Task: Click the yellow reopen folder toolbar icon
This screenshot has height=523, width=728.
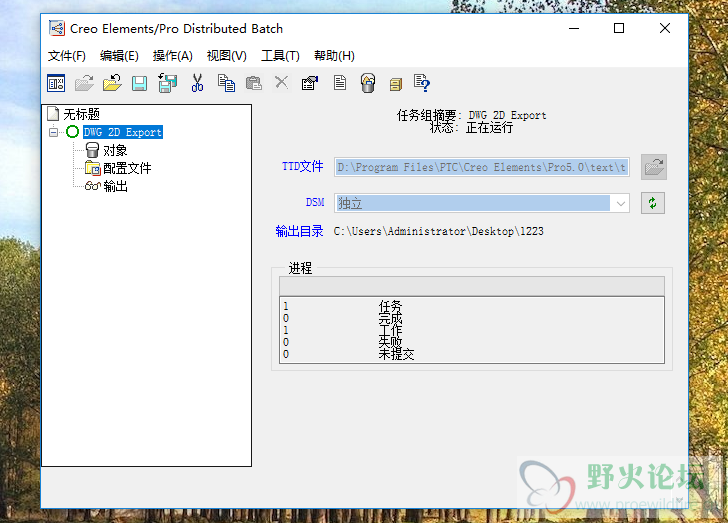Action: pos(112,84)
